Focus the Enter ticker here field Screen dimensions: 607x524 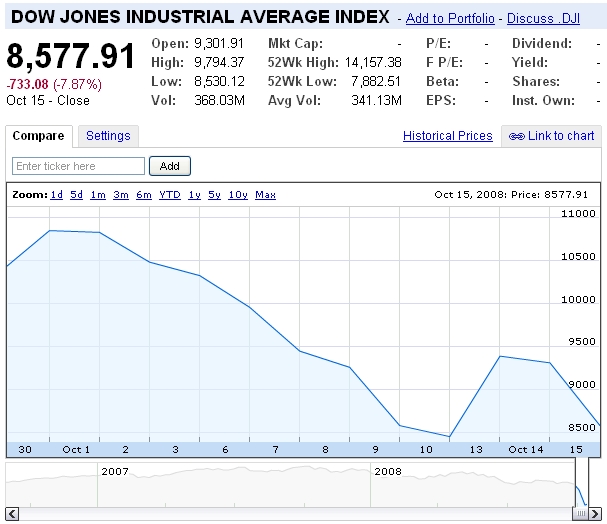click(78, 166)
